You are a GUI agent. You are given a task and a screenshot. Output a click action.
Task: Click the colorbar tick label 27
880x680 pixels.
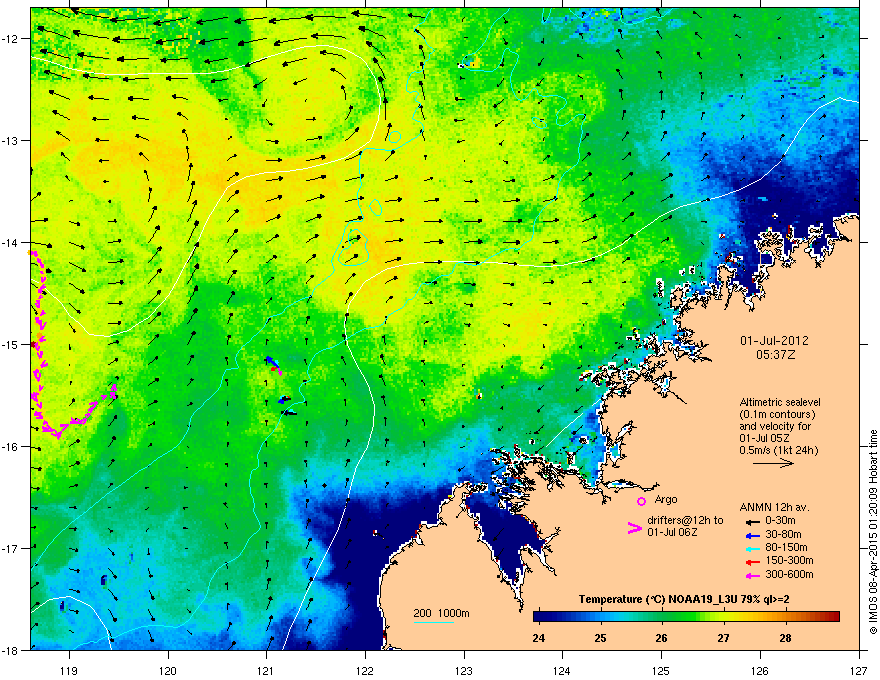[723, 638]
